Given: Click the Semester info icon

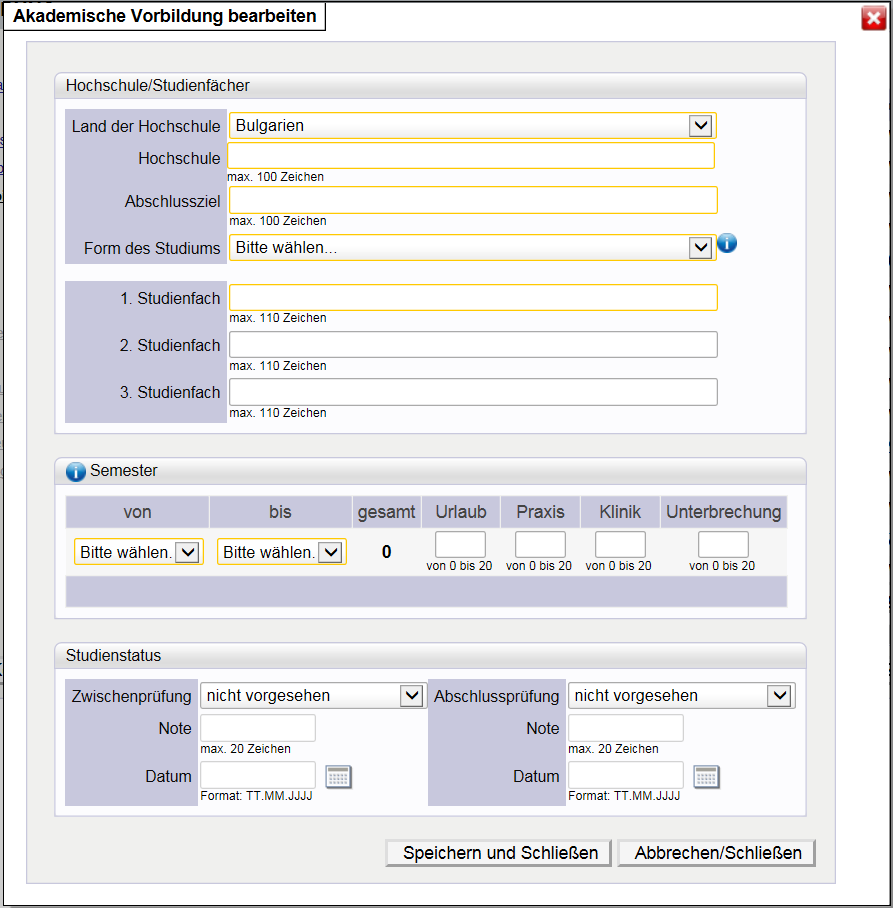Looking at the screenshot, I should coord(76,471).
